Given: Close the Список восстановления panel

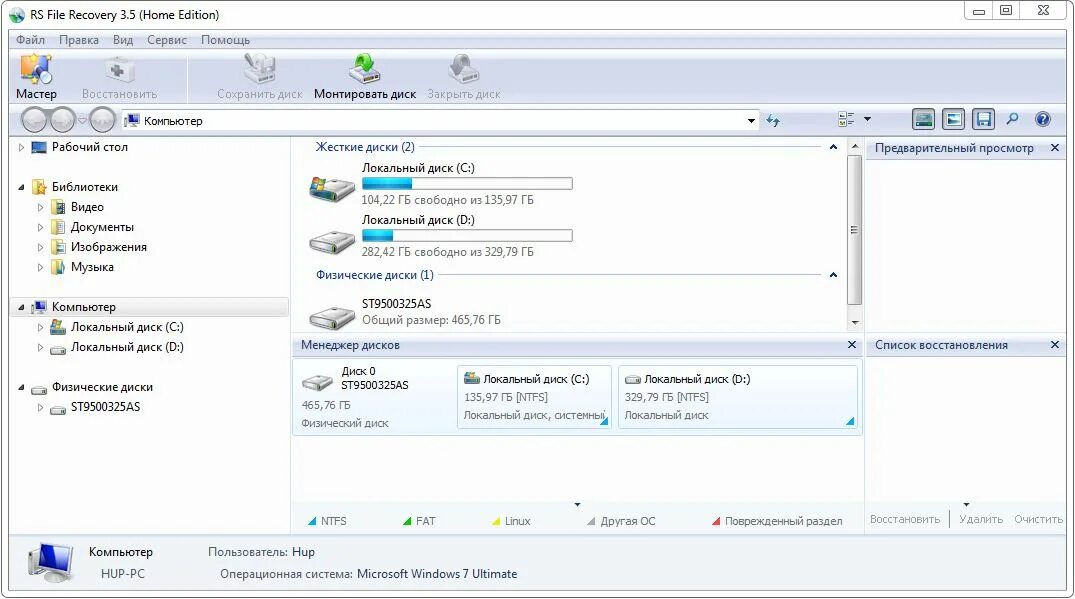Looking at the screenshot, I should tap(1055, 345).
